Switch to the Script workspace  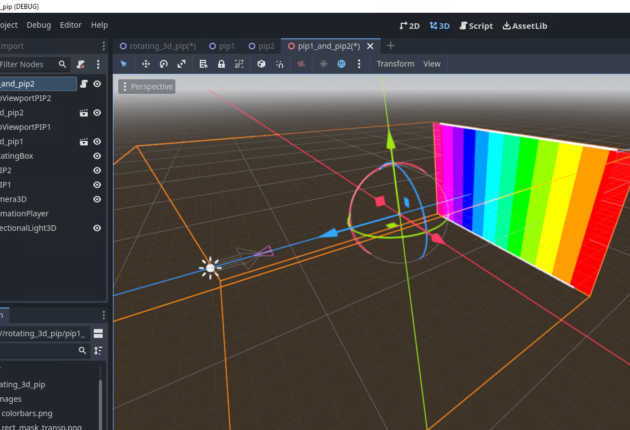[476, 26]
